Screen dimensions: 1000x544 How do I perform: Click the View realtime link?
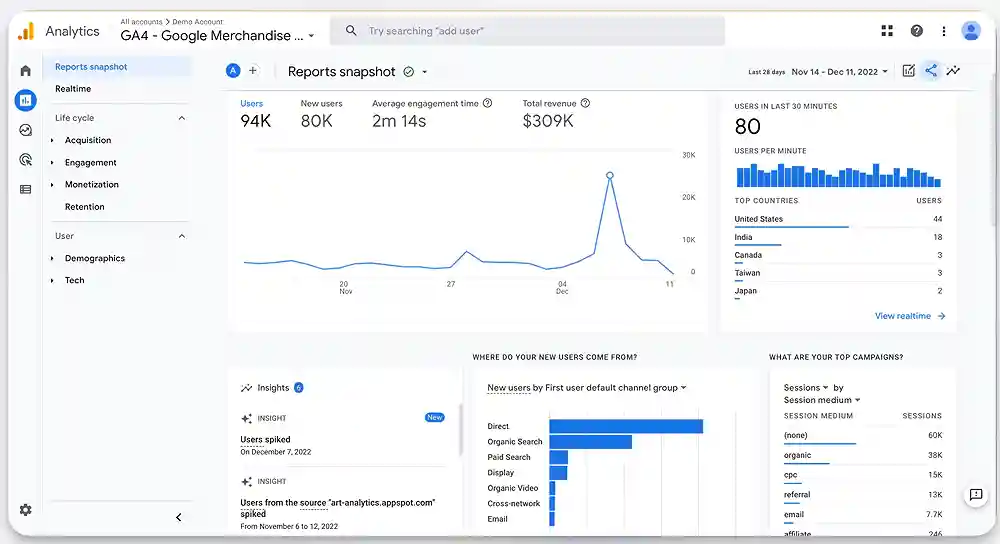tap(909, 316)
